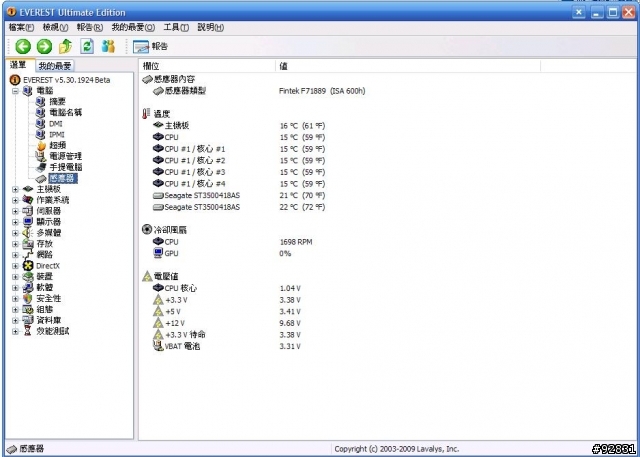
Task: Click the Refresh toolbar icon
Action: [x=87, y=47]
